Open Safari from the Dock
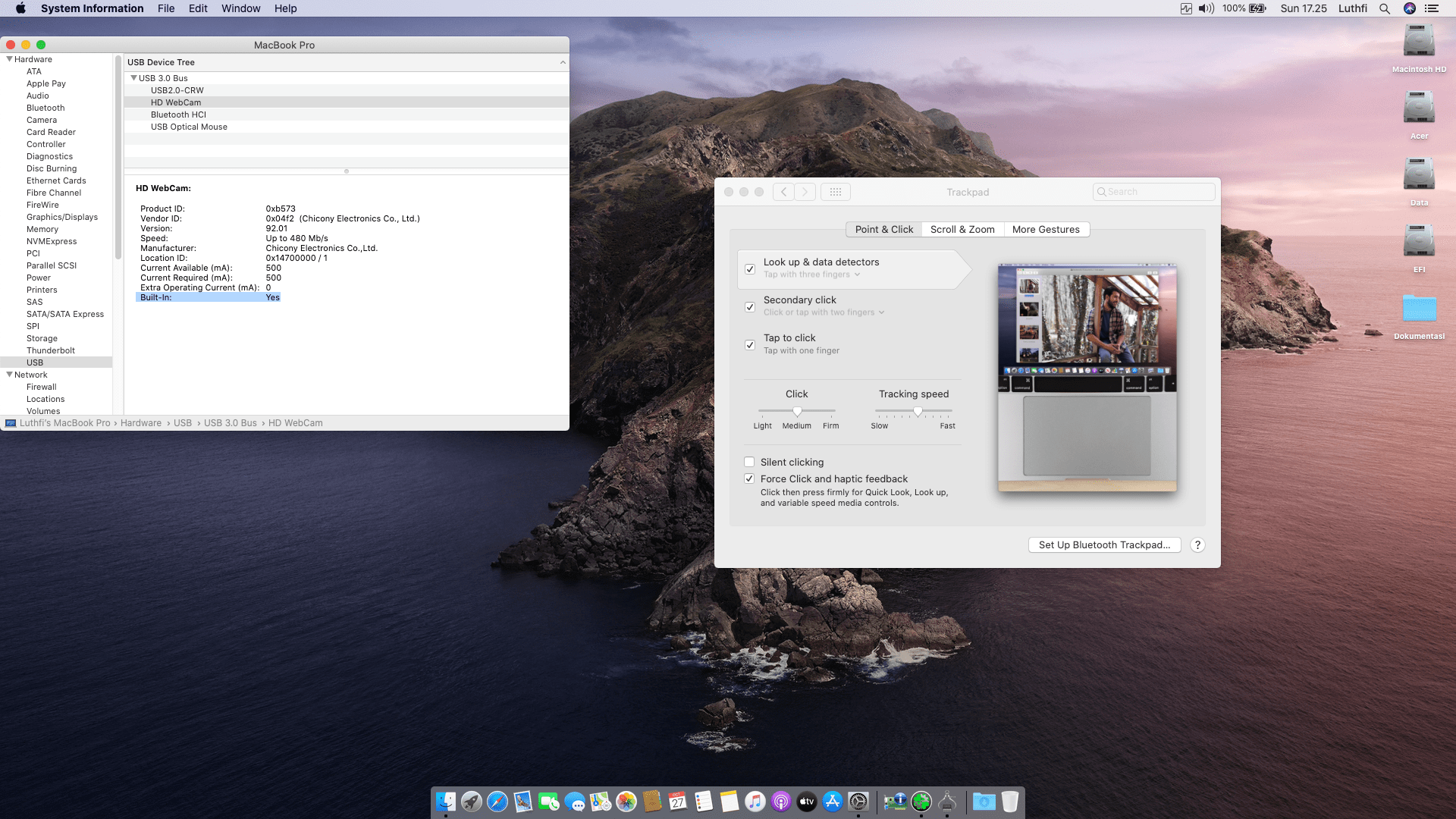This screenshot has height=819, width=1456. point(497,802)
